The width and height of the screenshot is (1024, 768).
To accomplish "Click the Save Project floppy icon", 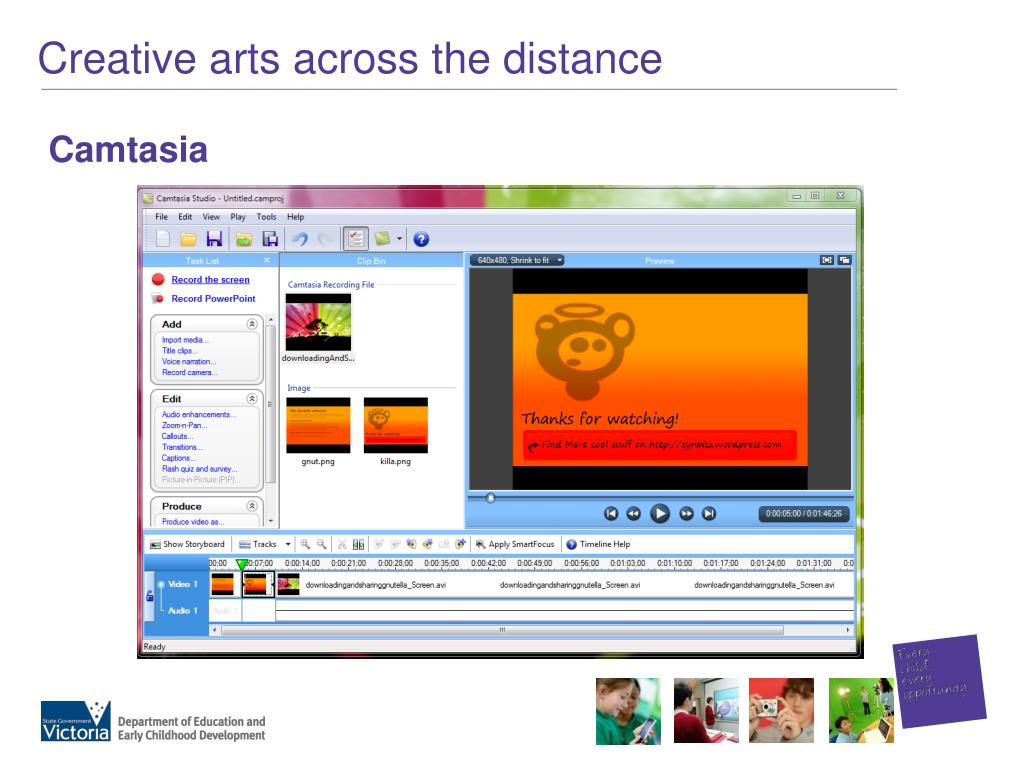I will (214, 239).
